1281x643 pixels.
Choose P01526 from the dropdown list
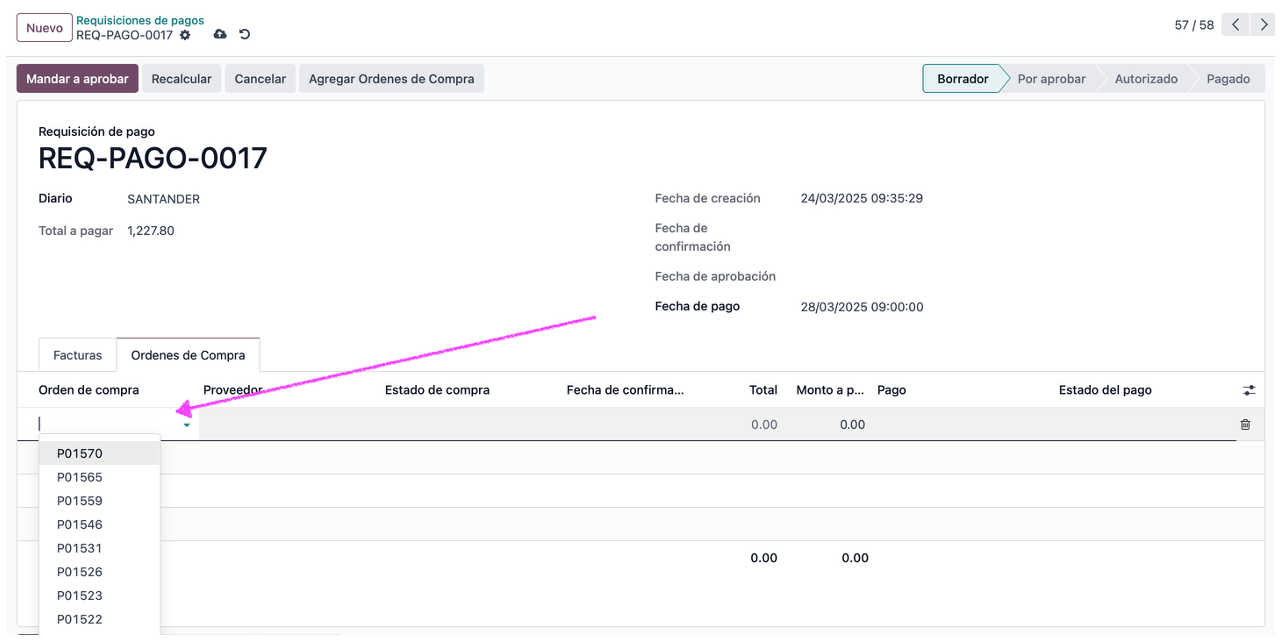[x=99, y=572]
